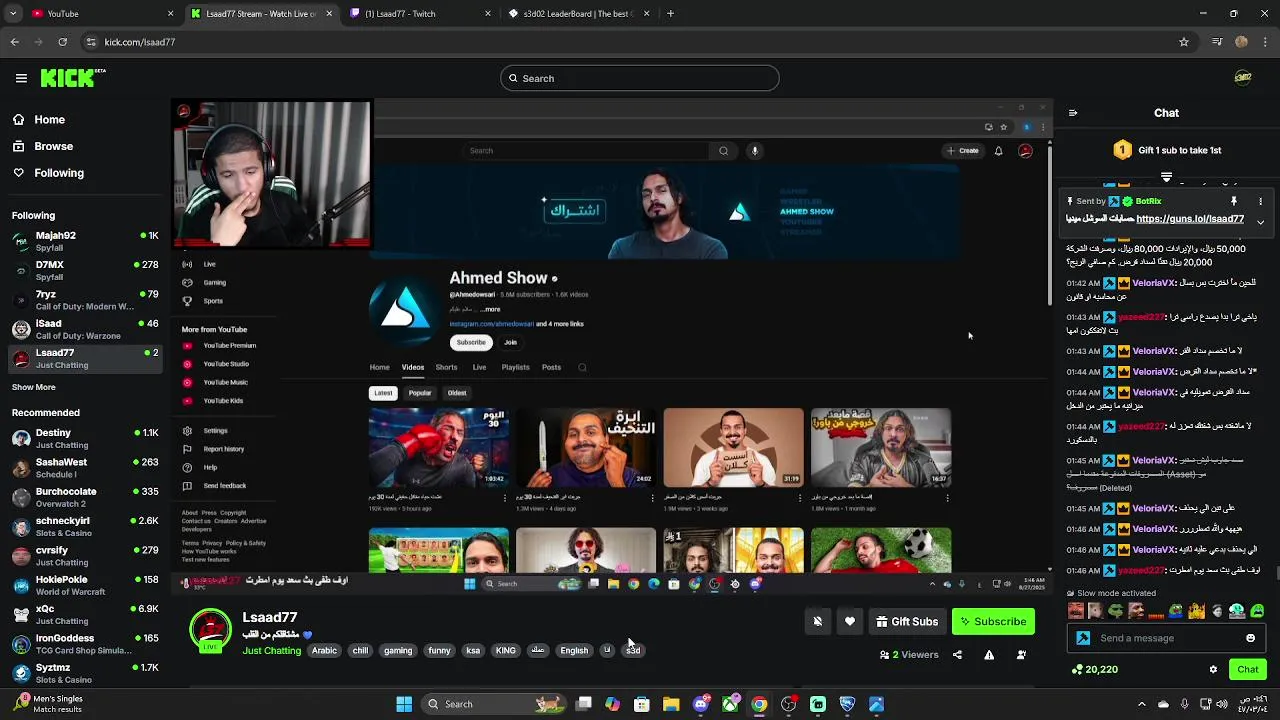Open a new browser tab
The width and height of the screenshot is (1280, 720).
[x=670, y=14]
